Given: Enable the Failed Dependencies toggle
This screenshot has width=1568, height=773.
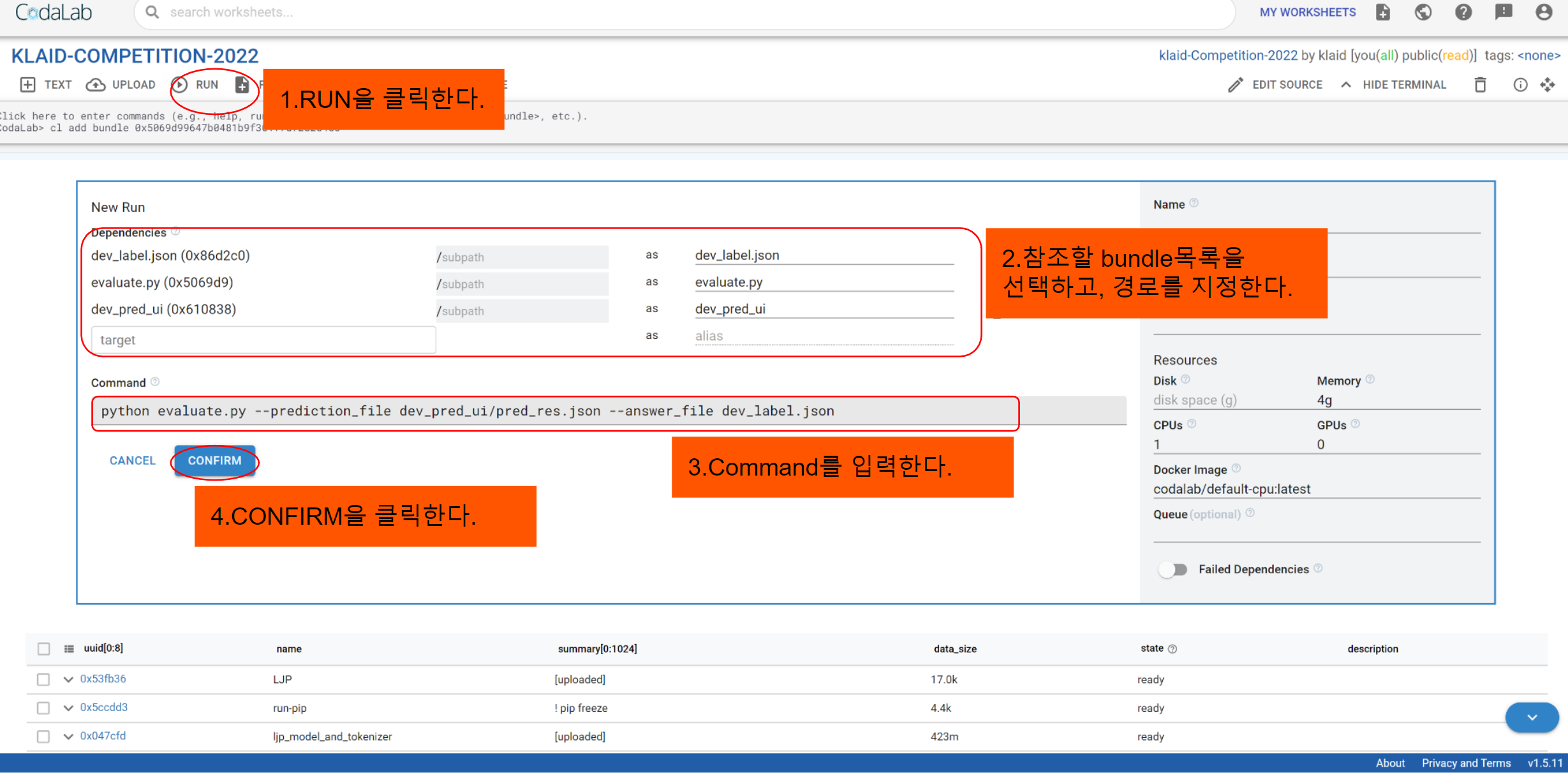Looking at the screenshot, I should click(1172, 569).
